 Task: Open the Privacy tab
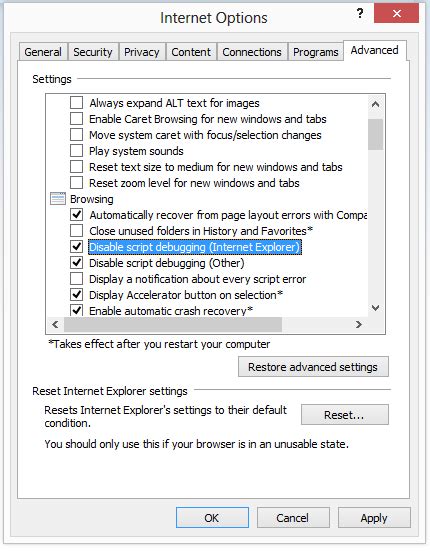142,52
